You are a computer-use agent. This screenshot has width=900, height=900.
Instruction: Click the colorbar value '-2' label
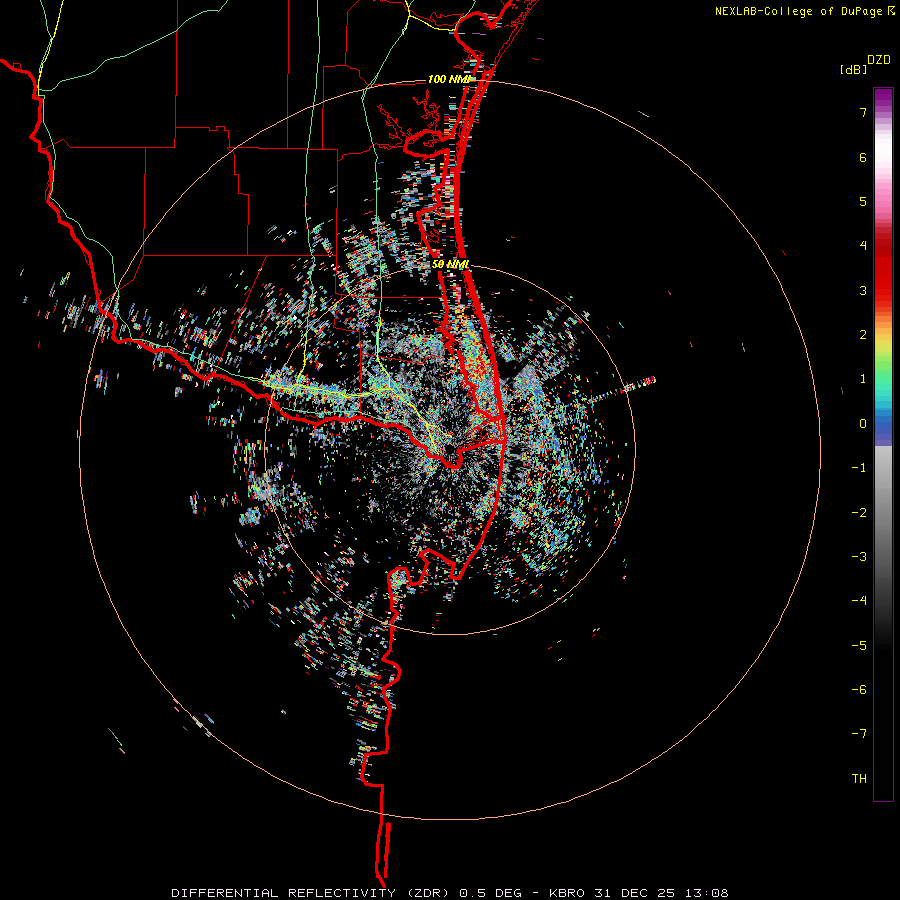859,513
